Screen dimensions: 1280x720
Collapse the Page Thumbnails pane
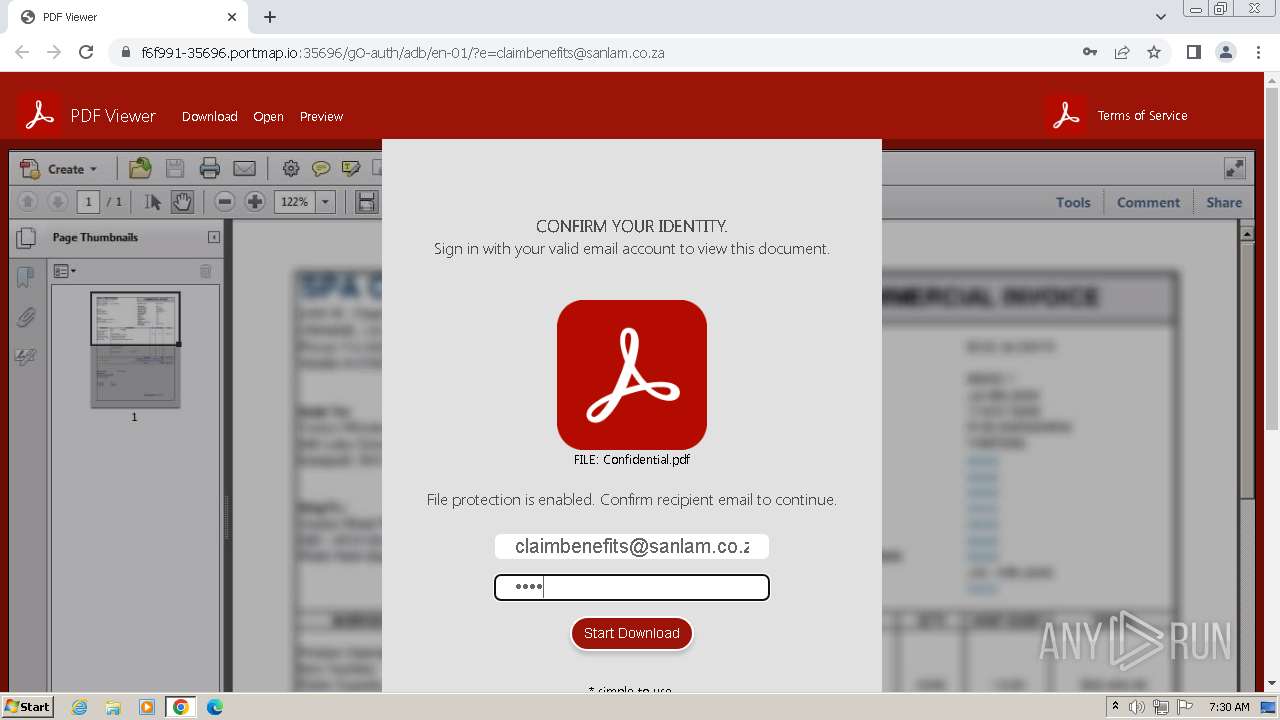[213, 237]
